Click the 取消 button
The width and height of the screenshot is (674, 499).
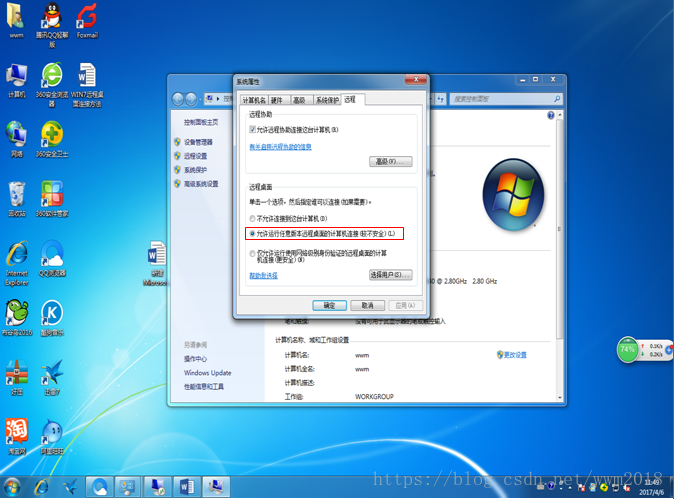click(x=368, y=305)
